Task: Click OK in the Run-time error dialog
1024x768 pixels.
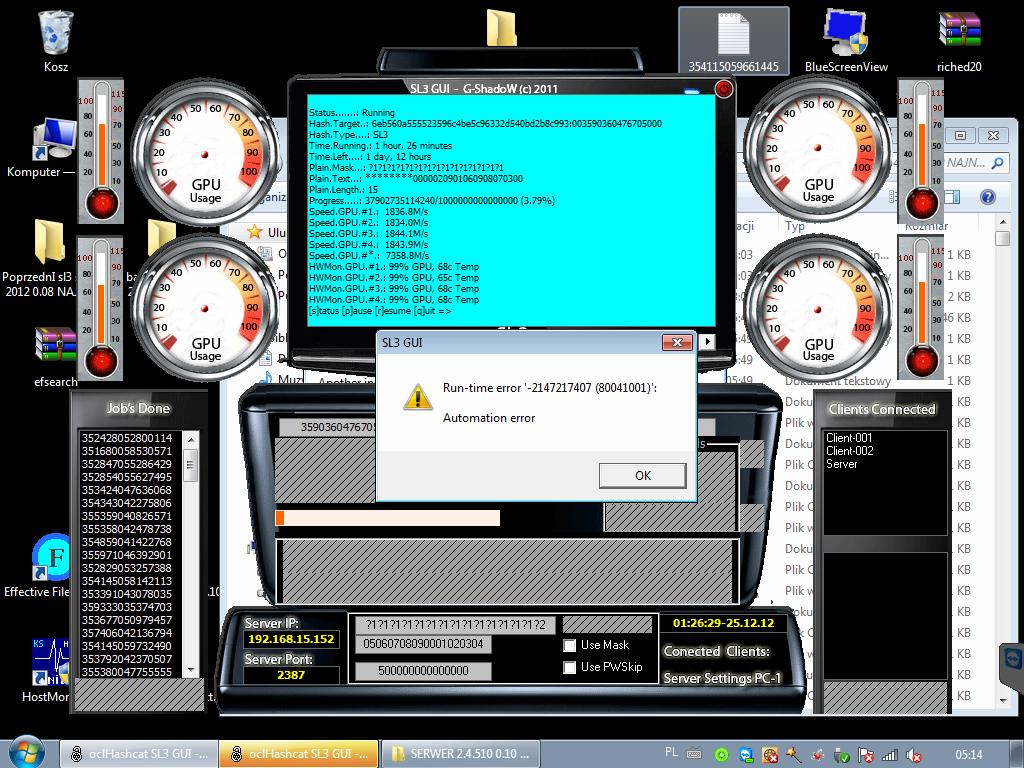Action: click(643, 475)
